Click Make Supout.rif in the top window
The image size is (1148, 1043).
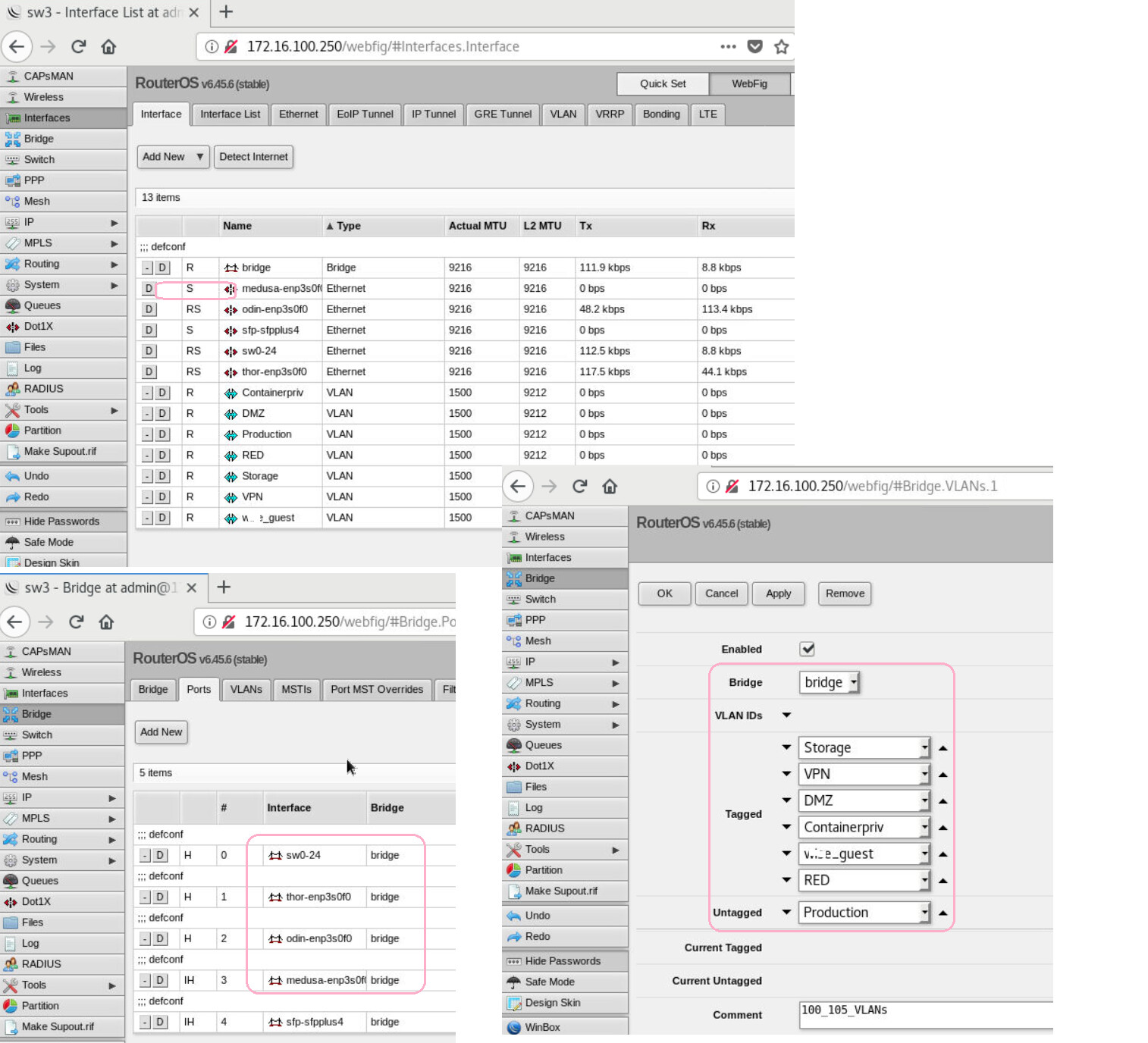[x=63, y=451]
